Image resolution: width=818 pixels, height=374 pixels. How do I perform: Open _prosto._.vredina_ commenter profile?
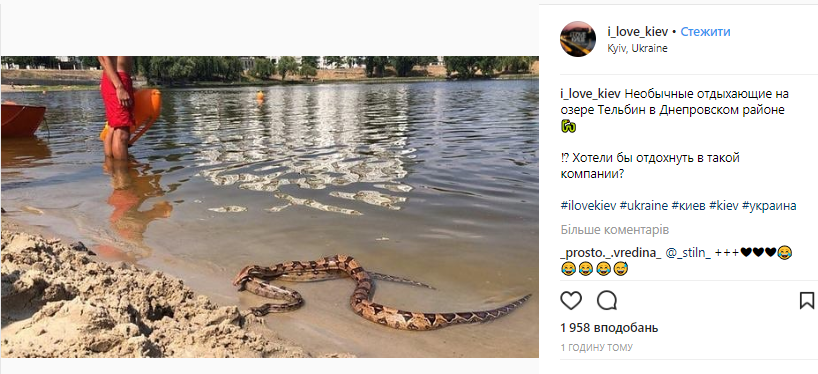pyautogui.click(x=611, y=254)
